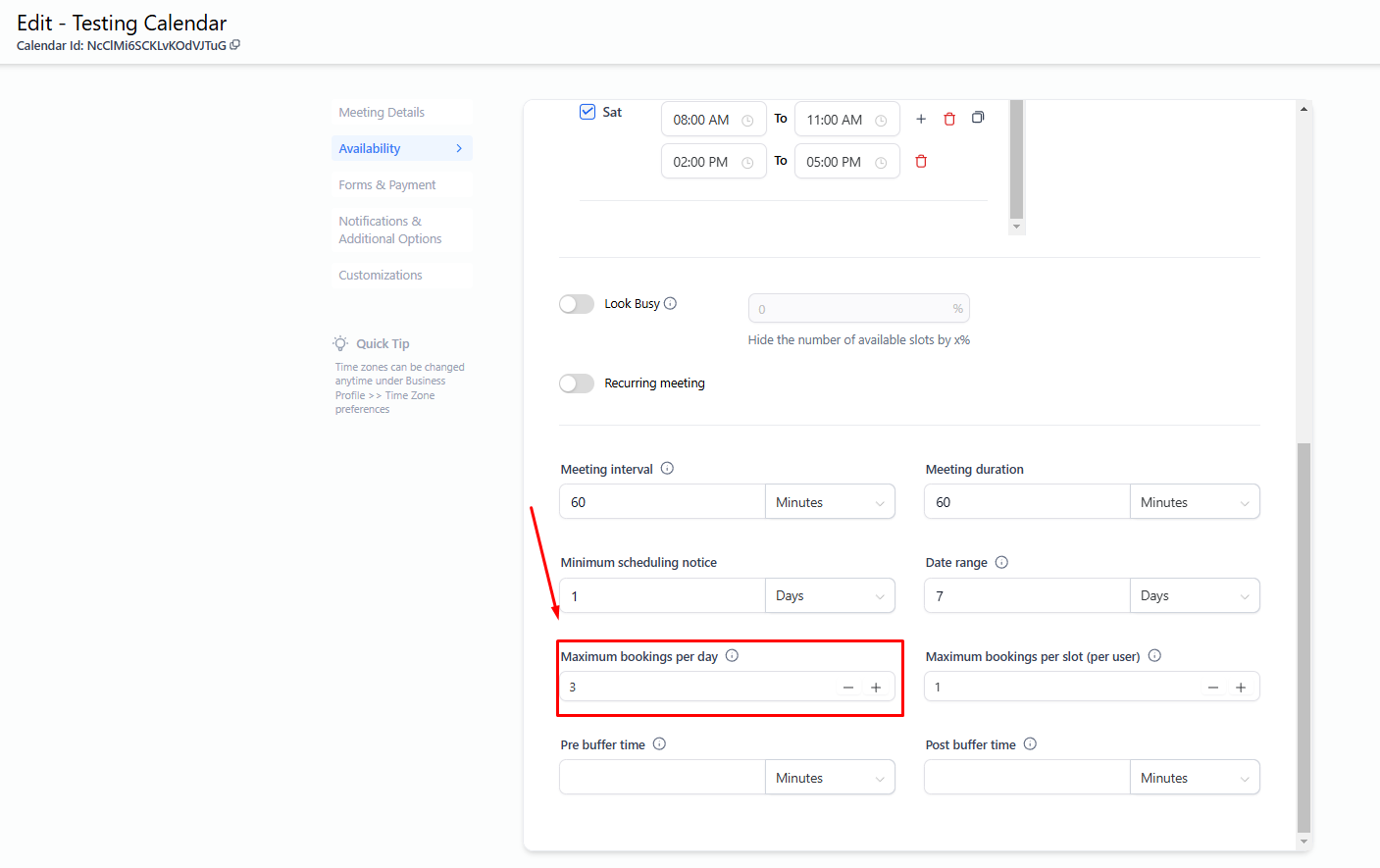Expand the Date range Days dropdown

coord(1194,596)
